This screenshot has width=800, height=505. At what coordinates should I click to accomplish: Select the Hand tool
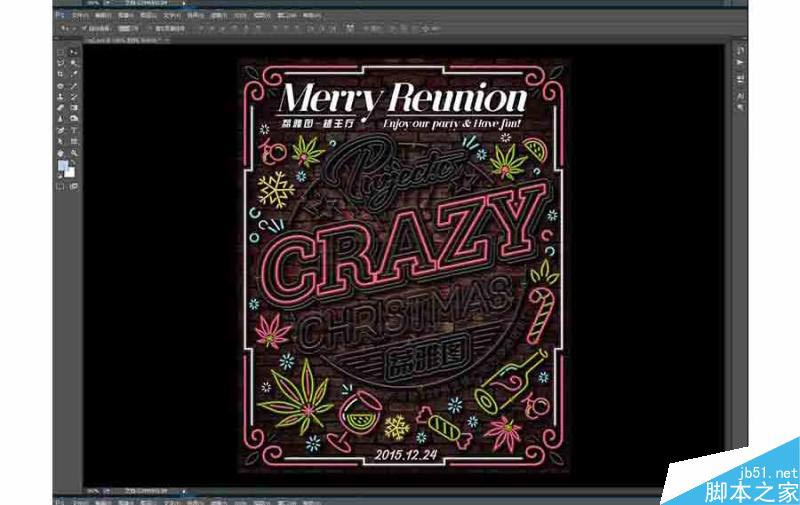tap(61, 153)
